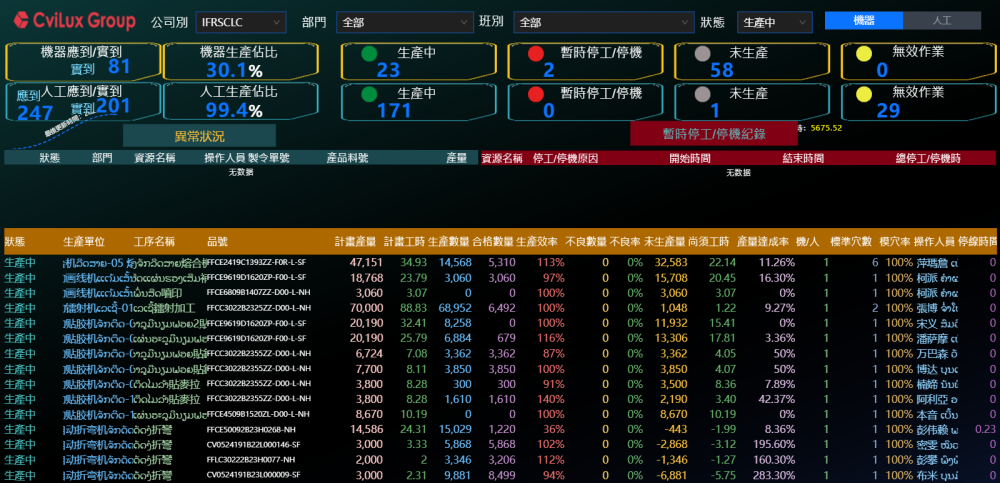Switch view to 人工 mode
This screenshot has width=1000, height=483.
(941, 21)
